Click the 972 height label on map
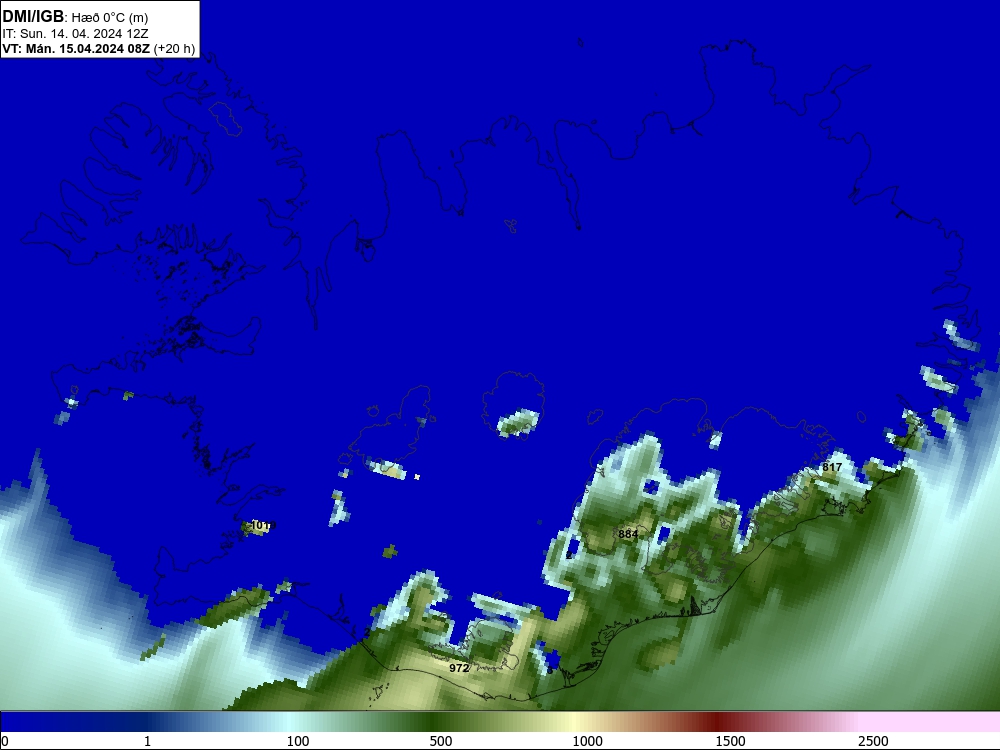Image resolution: width=1000 pixels, height=750 pixels. [459, 668]
